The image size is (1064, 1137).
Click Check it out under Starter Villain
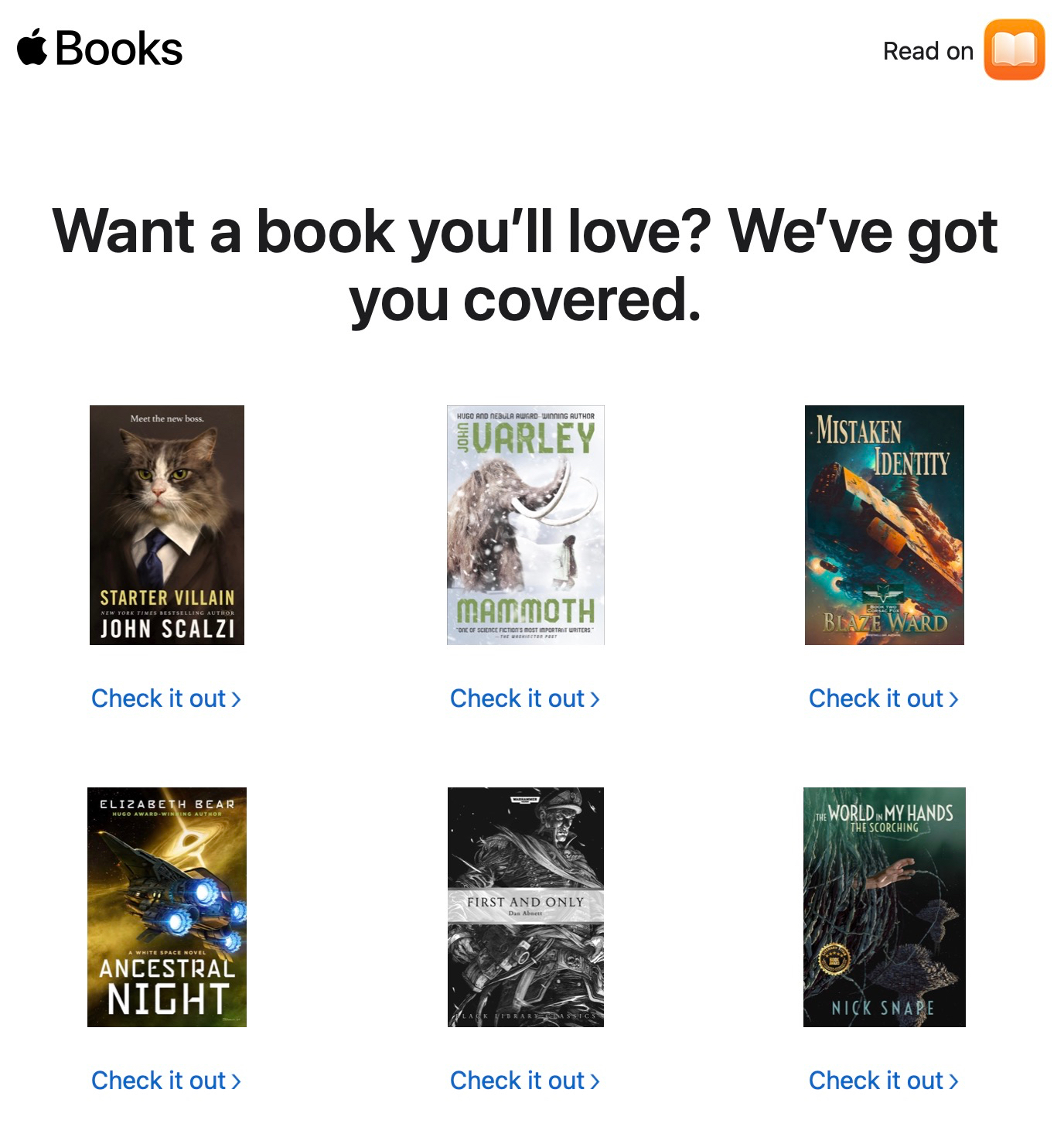(x=166, y=698)
